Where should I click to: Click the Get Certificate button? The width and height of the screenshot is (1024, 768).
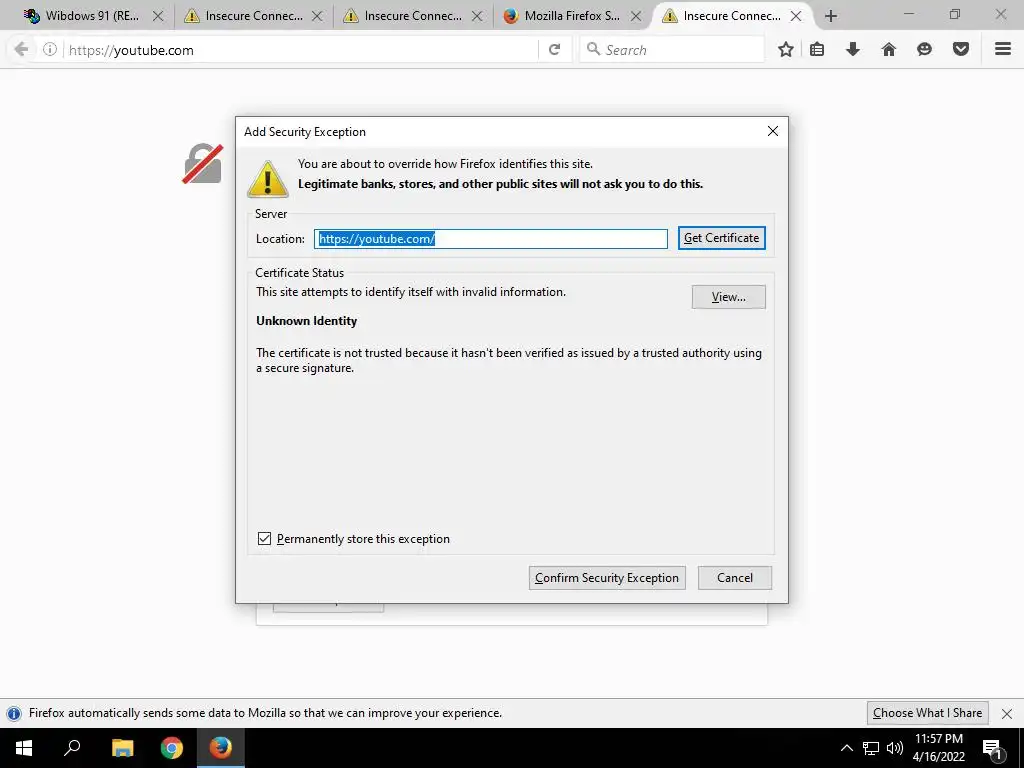click(x=722, y=238)
